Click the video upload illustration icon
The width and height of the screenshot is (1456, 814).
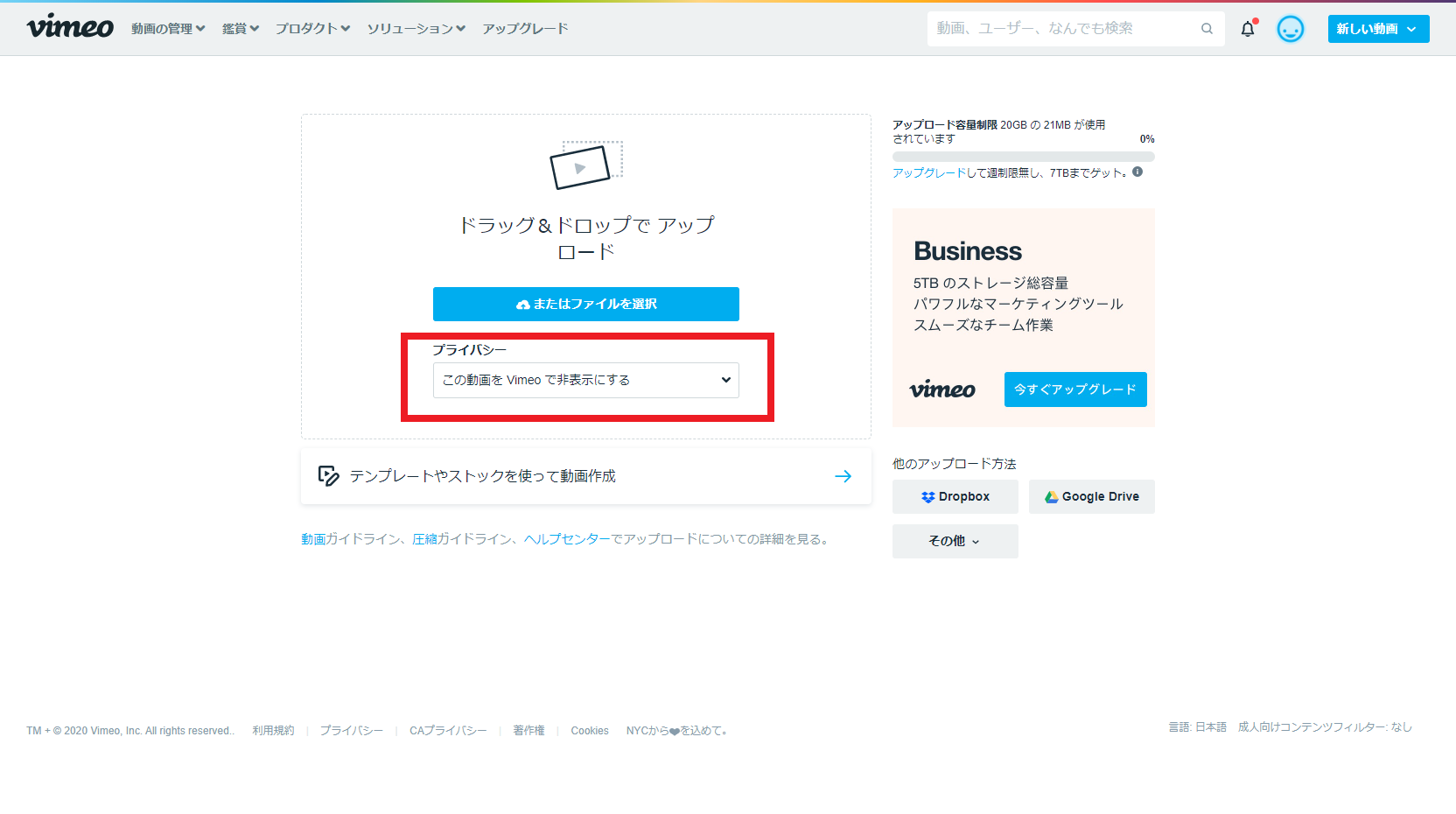point(585,165)
